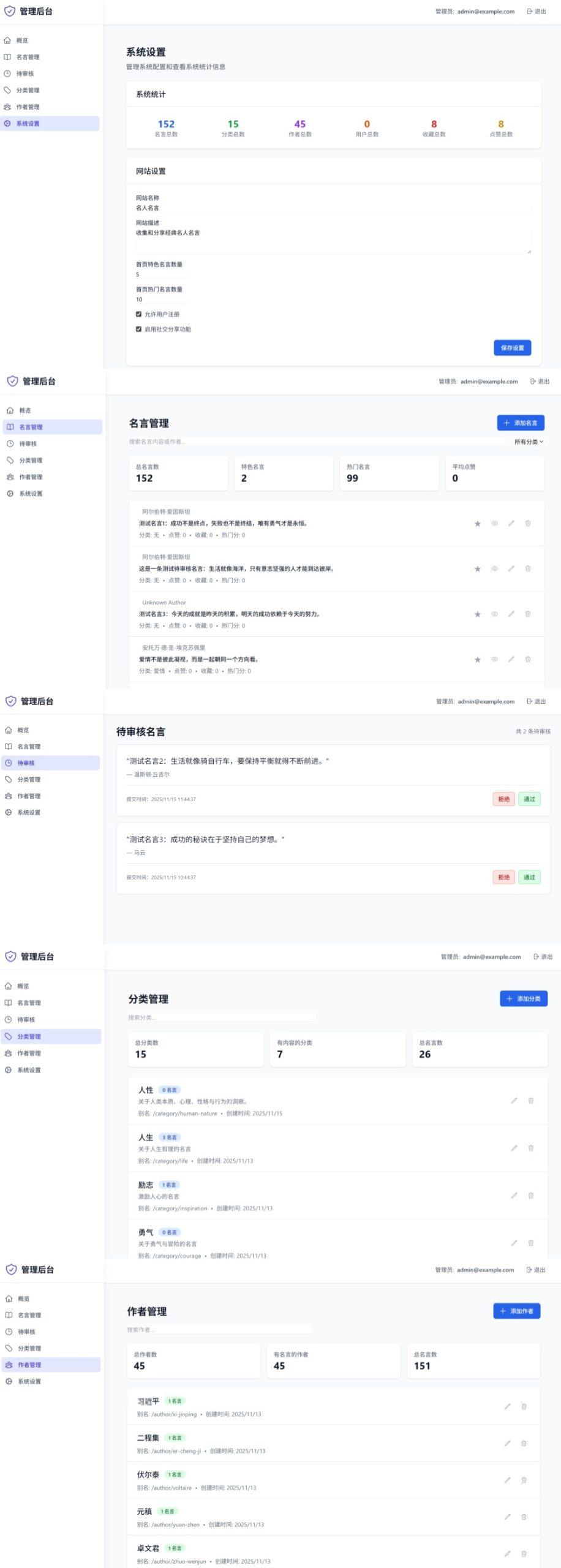Click trash icon for author 二程集
The width and height of the screenshot is (561, 1568).
[x=524, y=1443]
